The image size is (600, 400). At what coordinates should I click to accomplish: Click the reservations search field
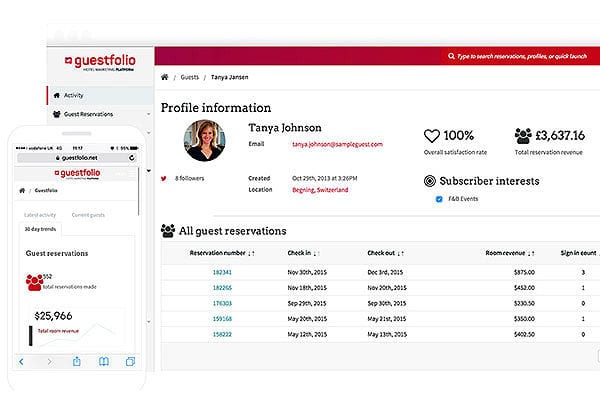(x=520, y=57)
